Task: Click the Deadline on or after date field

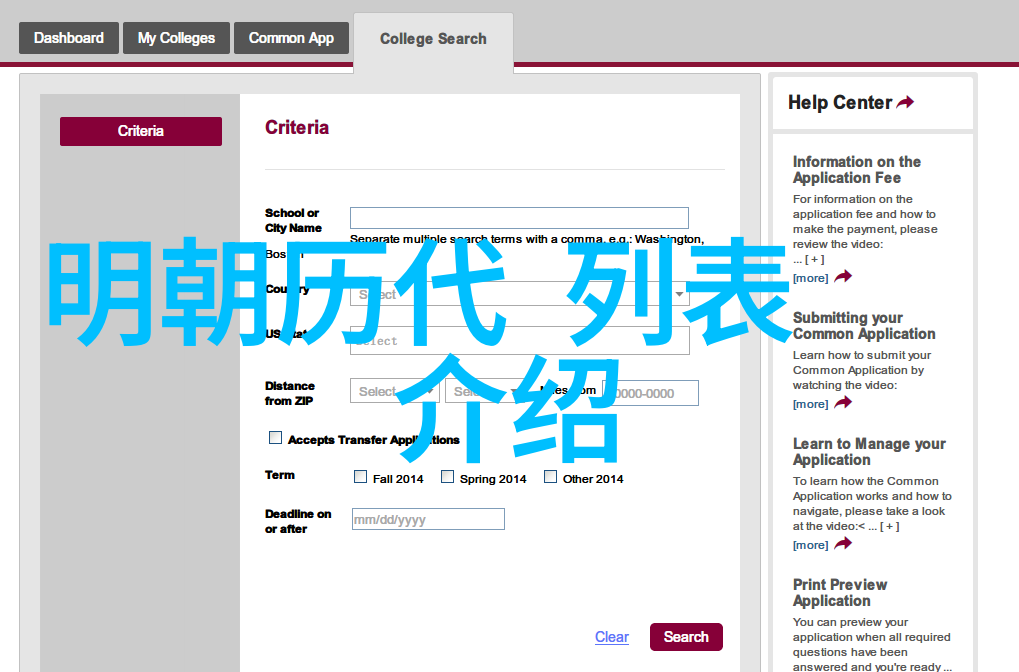Action: [428, 519]
